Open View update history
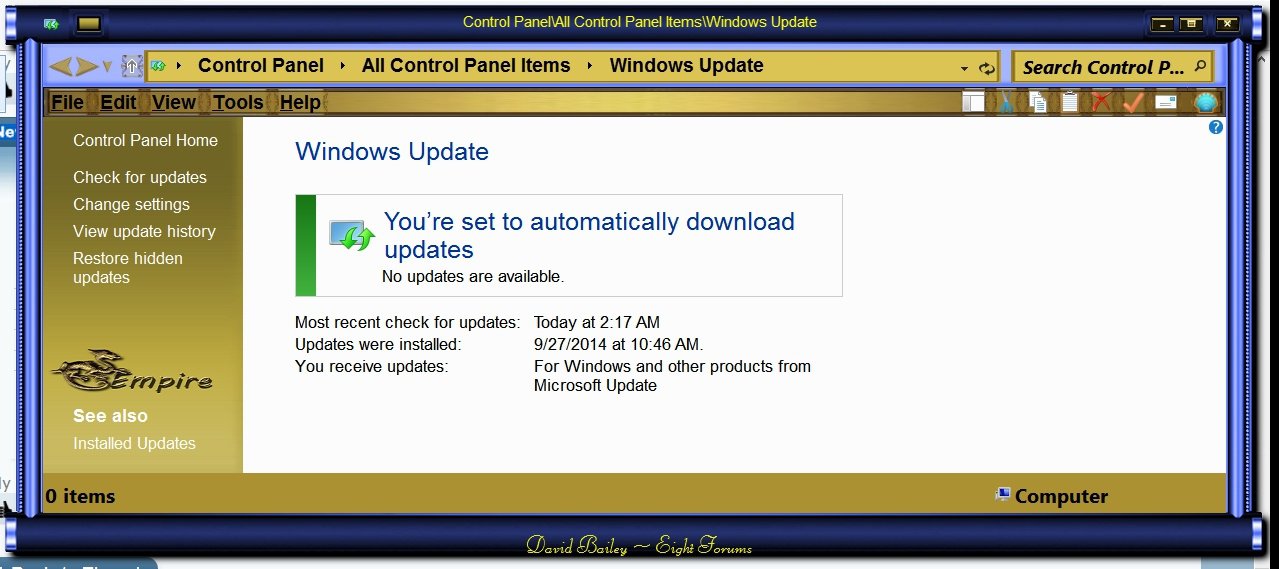 coord(144,231)
